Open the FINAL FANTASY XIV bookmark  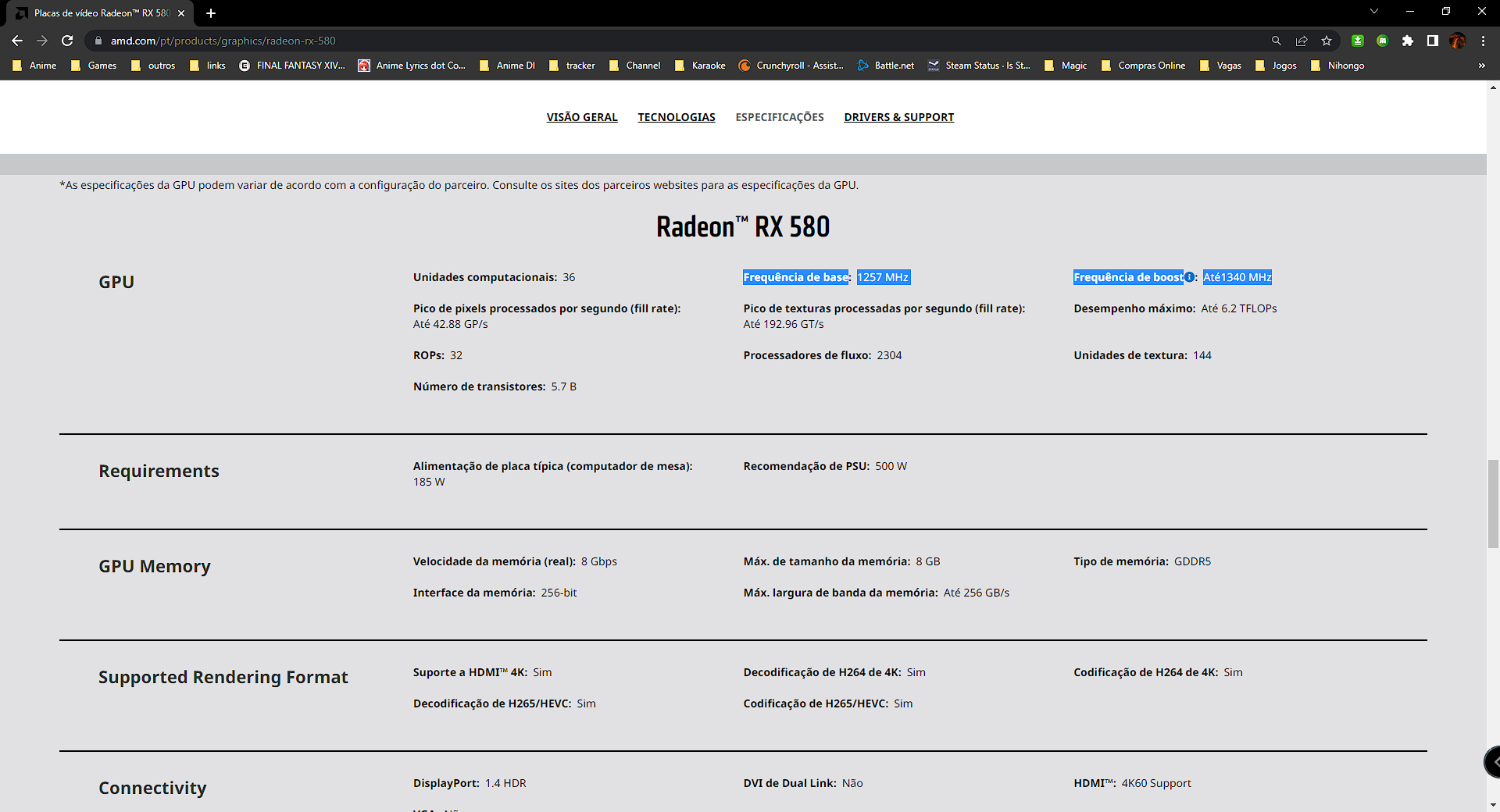pos(292,66)
